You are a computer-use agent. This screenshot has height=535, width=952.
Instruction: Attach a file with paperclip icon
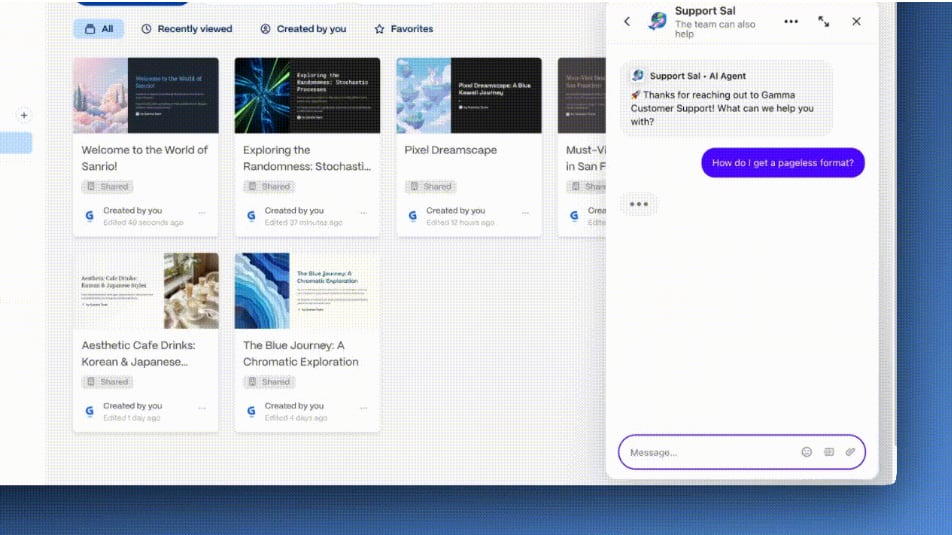coord(850,452)
